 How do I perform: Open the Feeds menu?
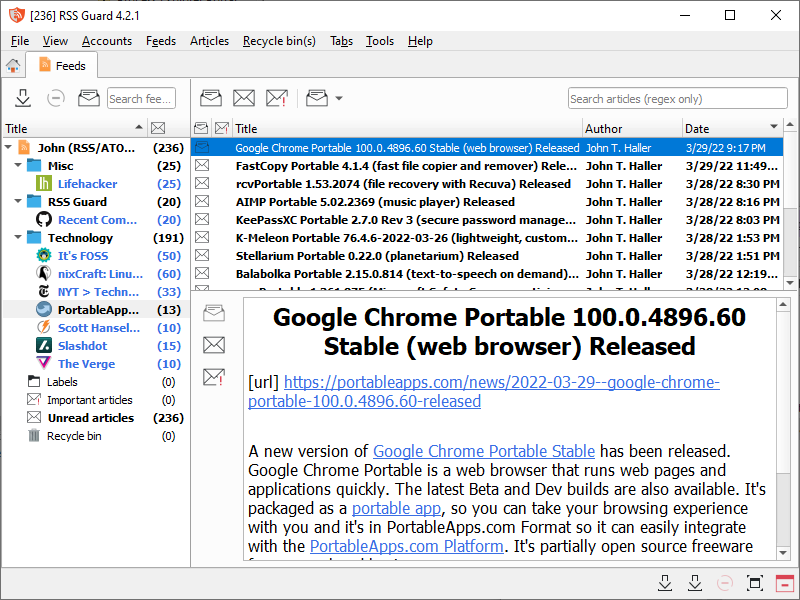(x=160, y=41)
